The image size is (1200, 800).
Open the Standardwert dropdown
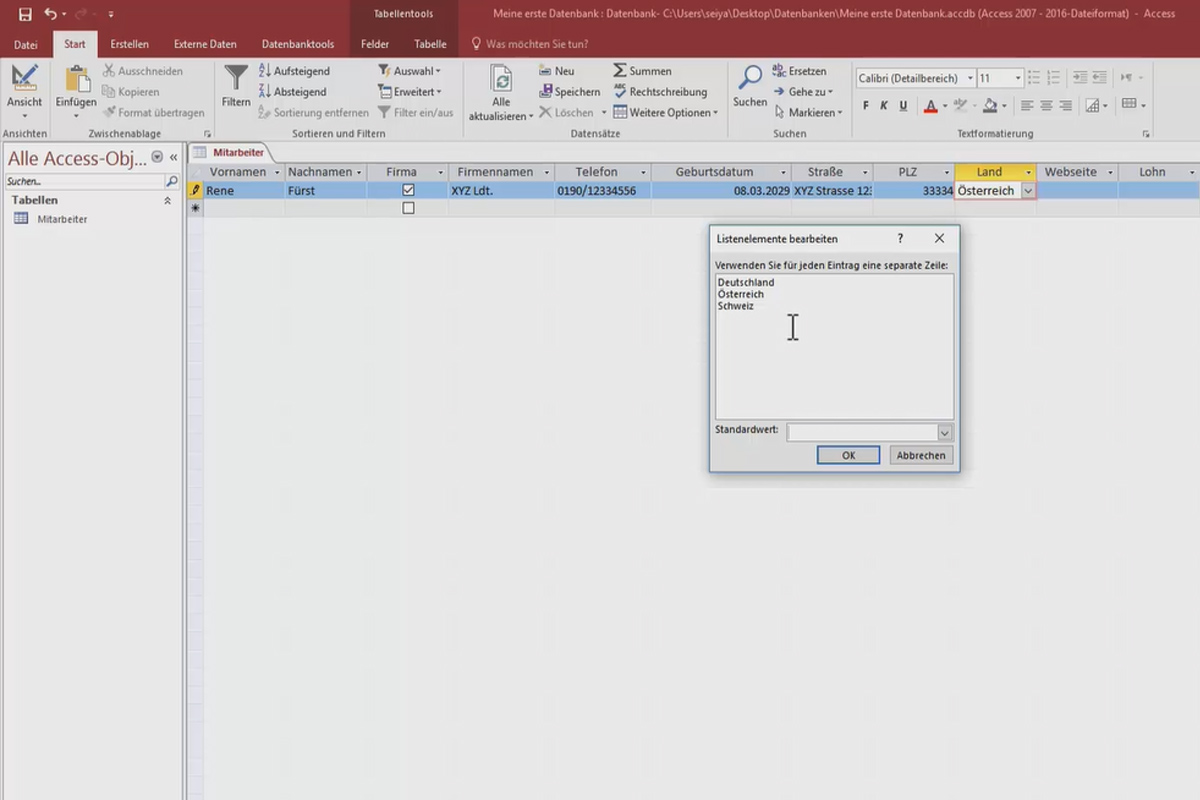click(945, 432)
